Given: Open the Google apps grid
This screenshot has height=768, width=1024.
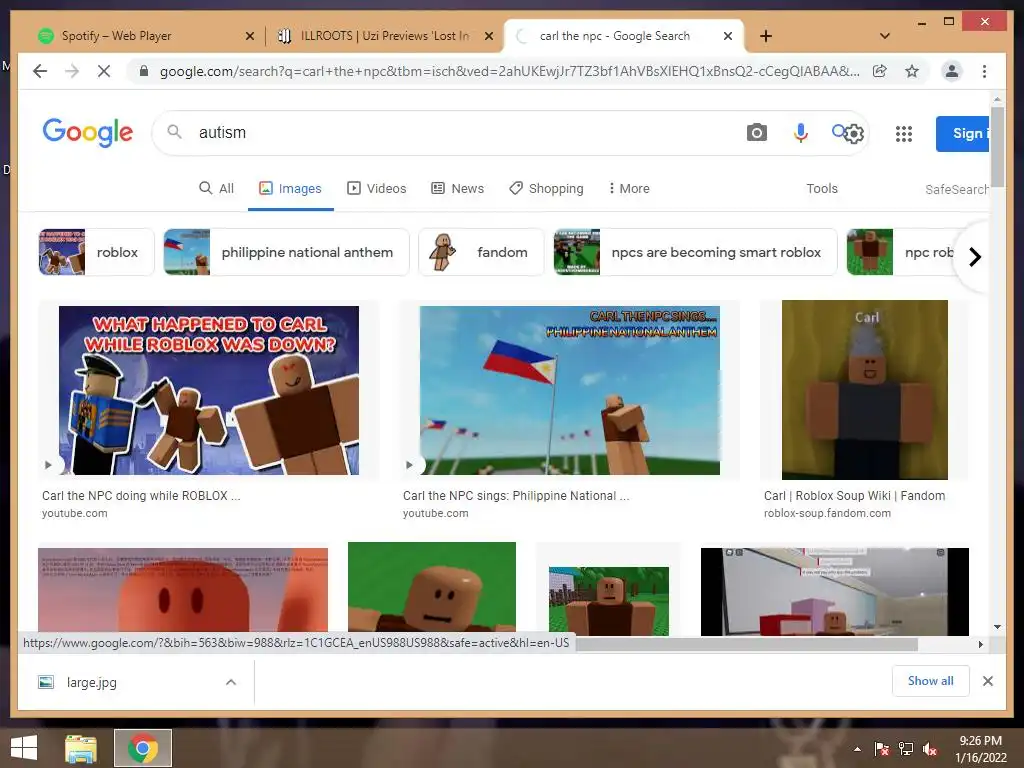Looking at the screenshot, I should click(904, 134).
